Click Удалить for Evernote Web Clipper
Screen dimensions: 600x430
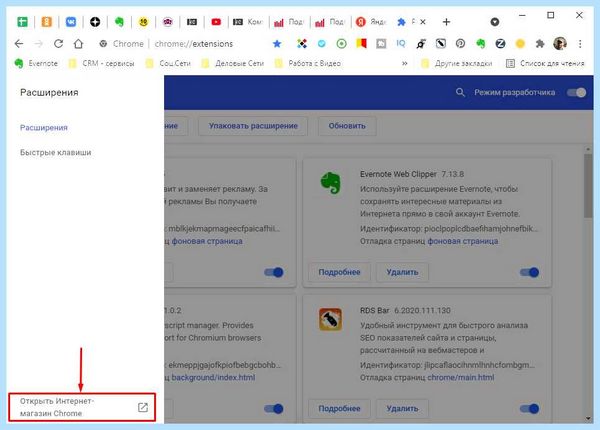(x=402, y=272)
